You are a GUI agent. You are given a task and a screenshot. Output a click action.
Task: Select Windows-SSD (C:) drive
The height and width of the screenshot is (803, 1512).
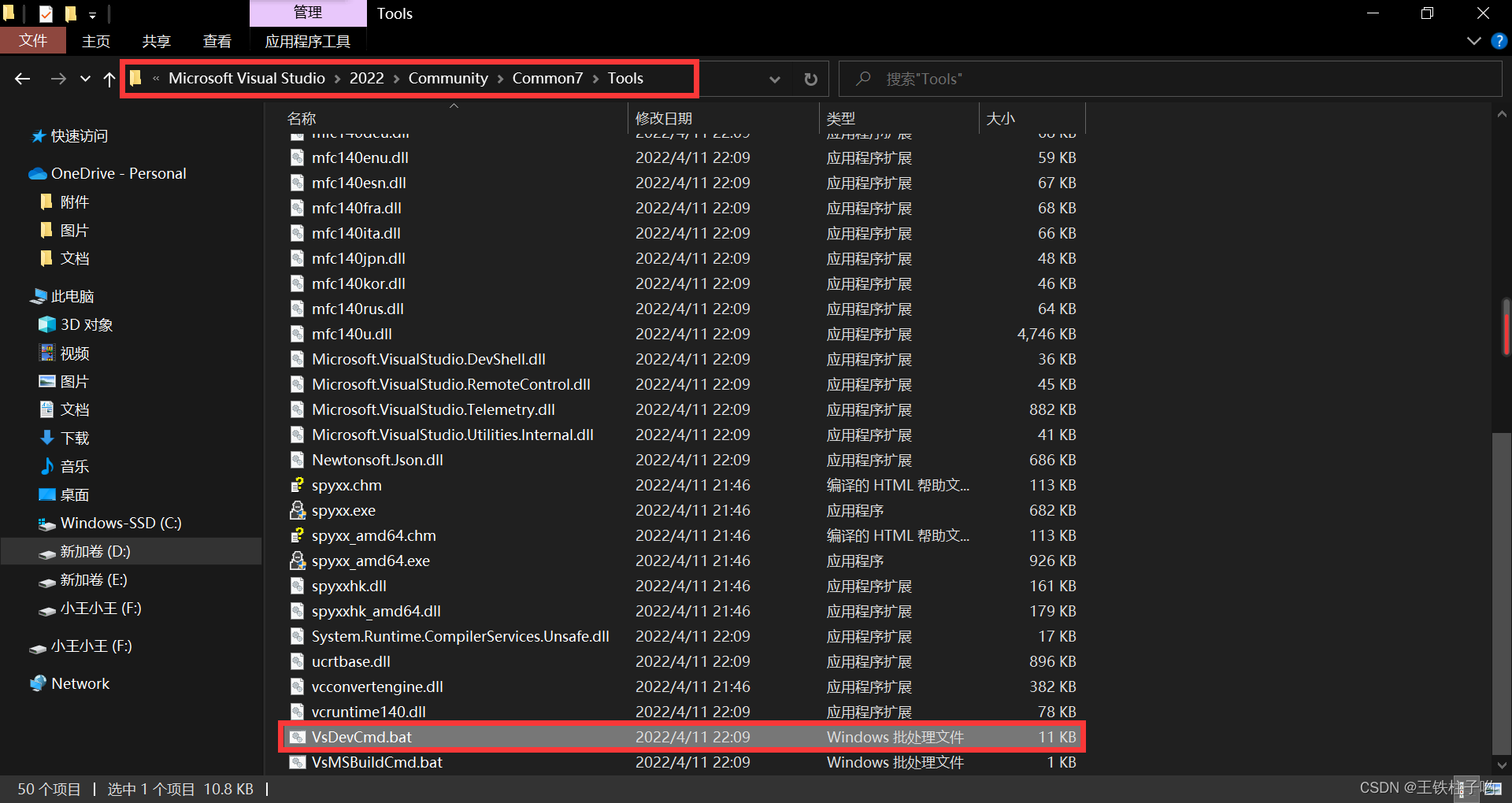click(x=120, y=523)
